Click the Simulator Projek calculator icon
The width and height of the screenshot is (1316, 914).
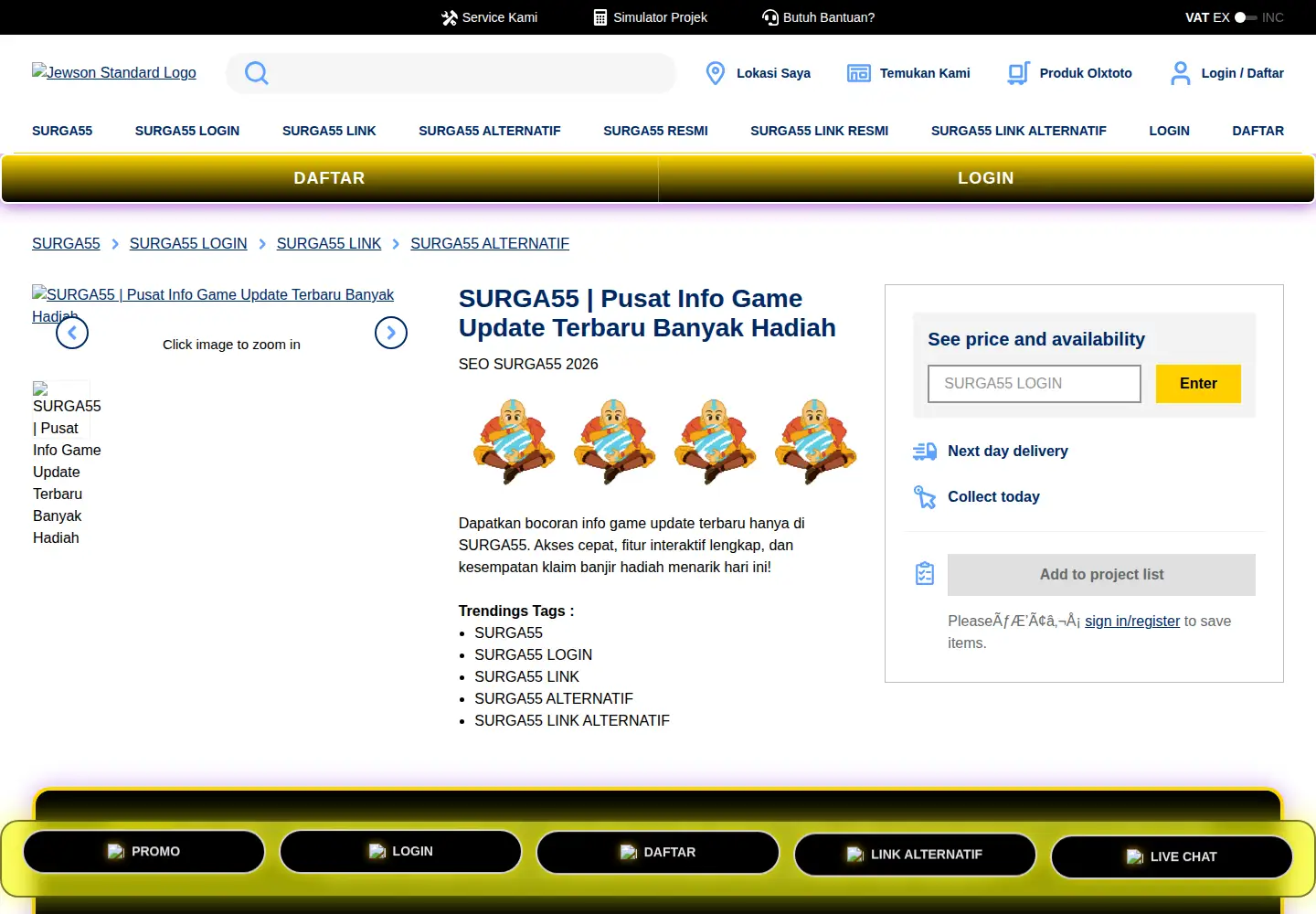click(x=600, y=17)
